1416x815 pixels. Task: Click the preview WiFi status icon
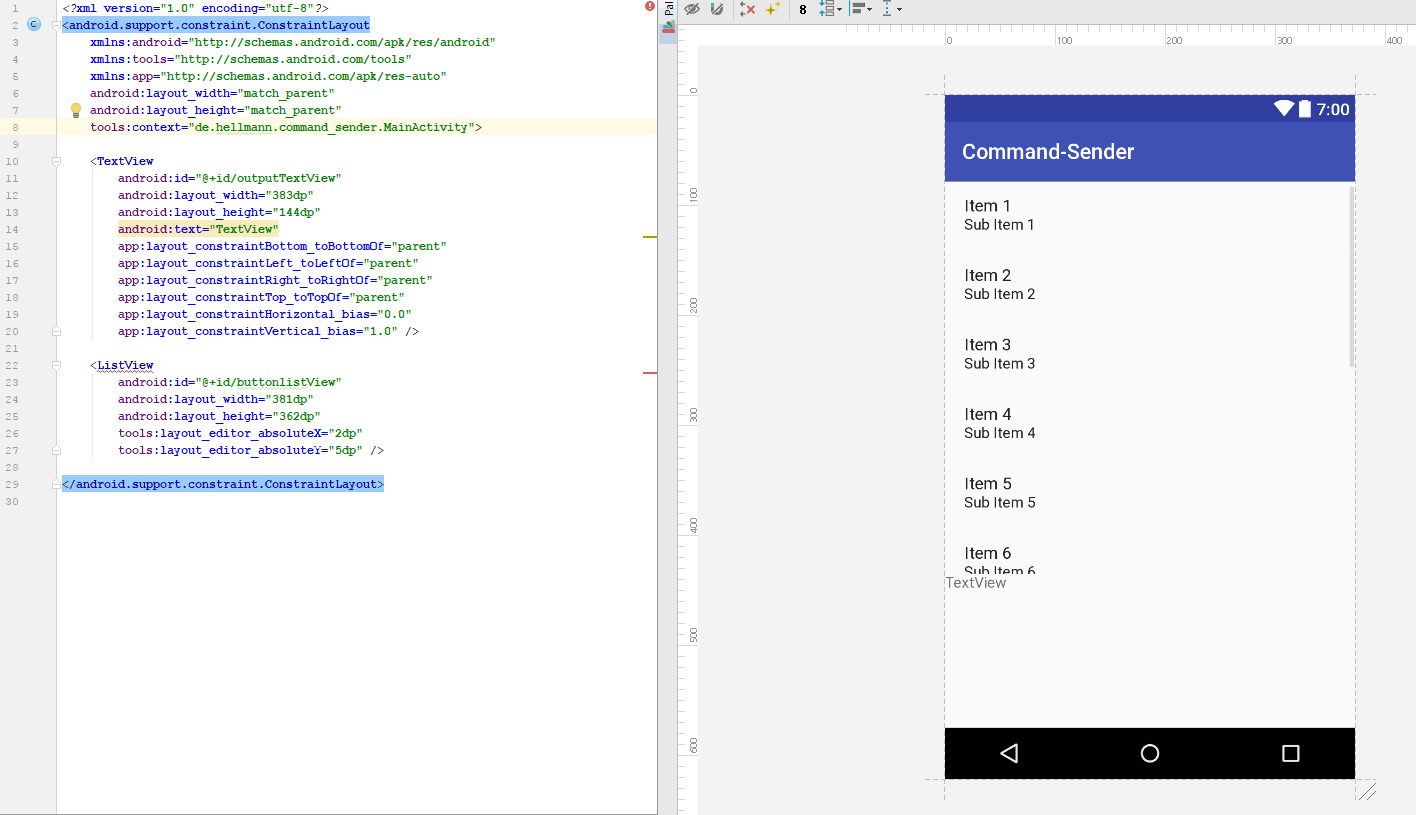pyautogui.click(x=1284, y=109)
